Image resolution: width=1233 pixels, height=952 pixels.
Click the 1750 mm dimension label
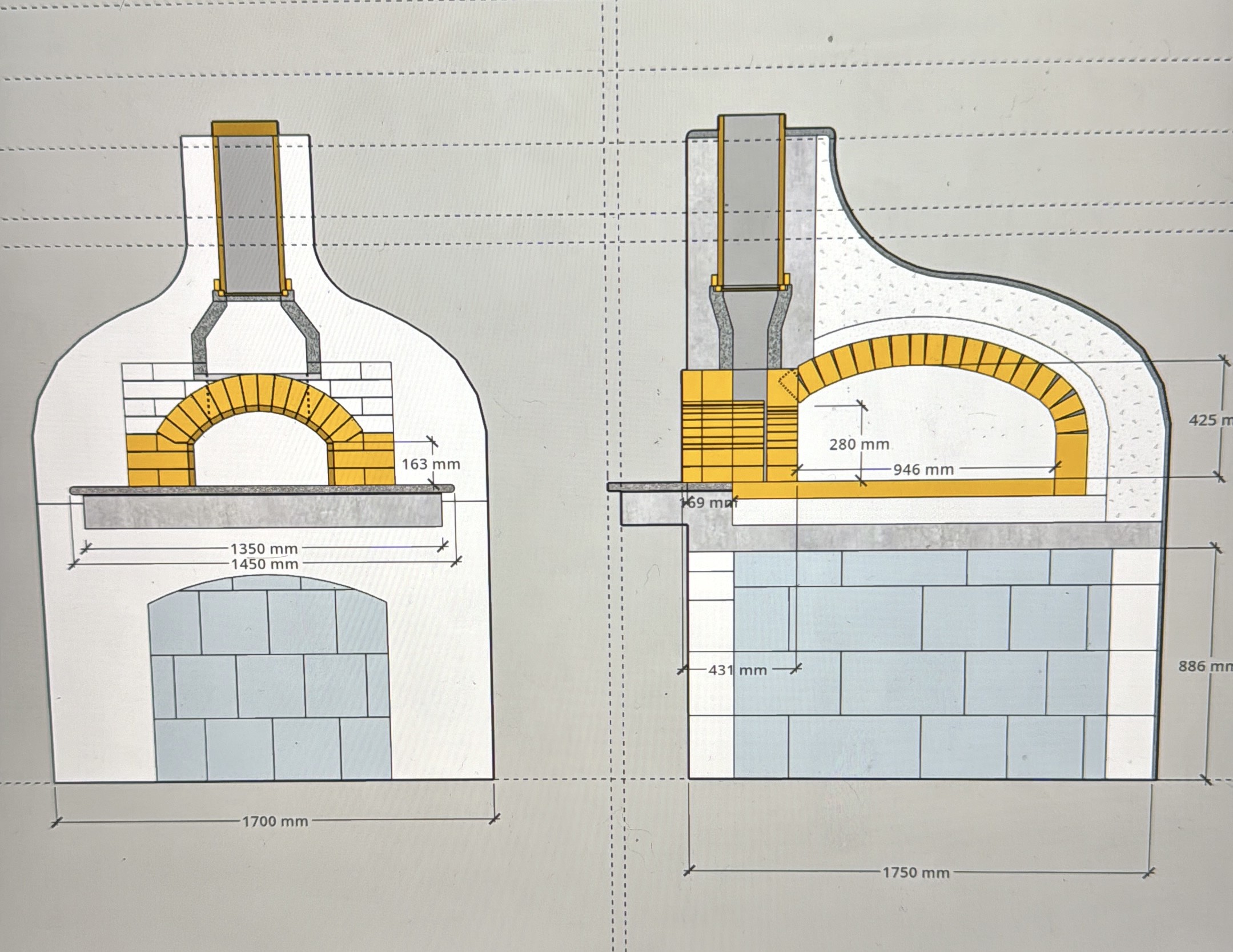[x=915, y=873]
